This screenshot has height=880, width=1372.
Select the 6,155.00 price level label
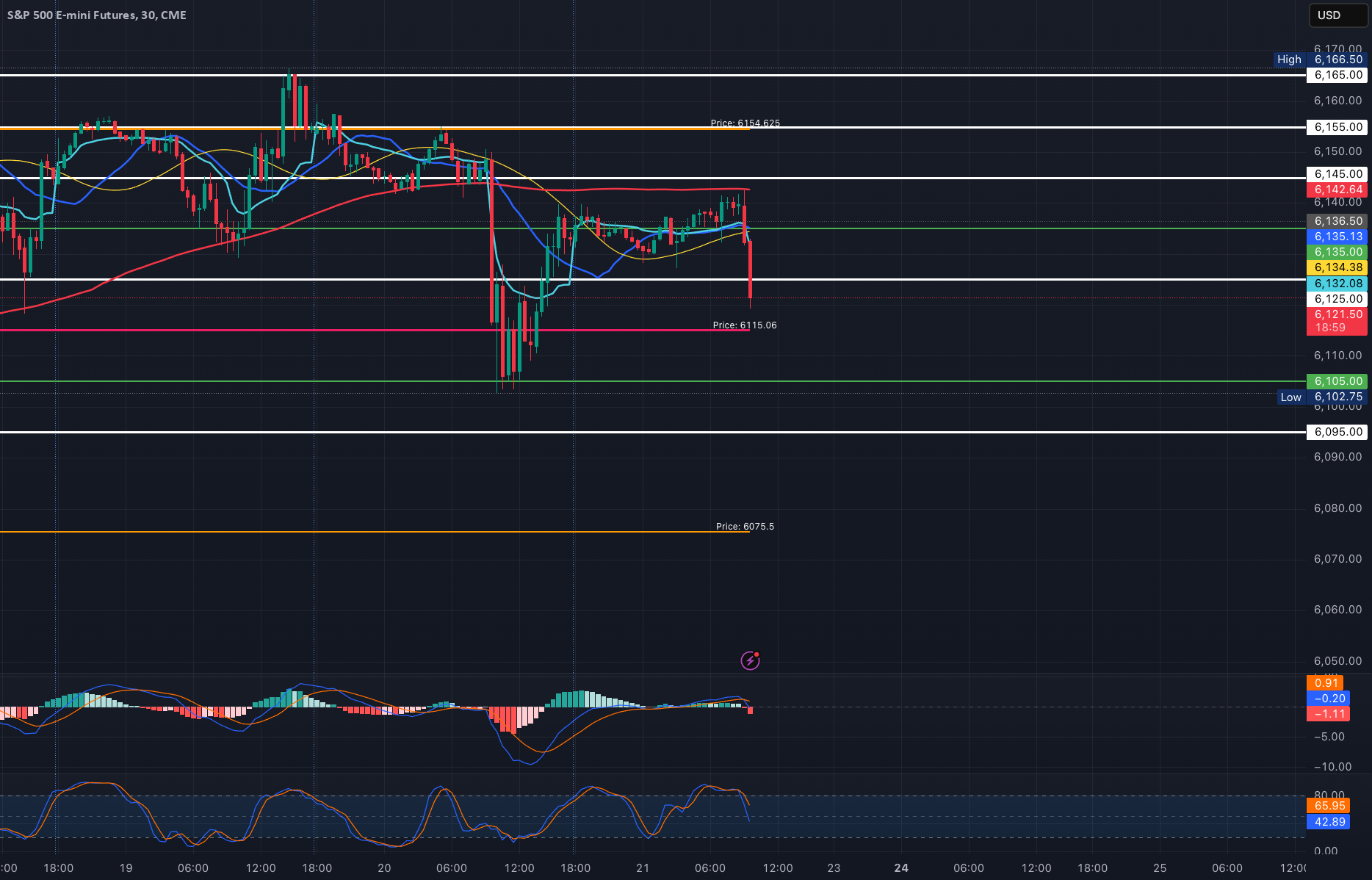(1338, 127)
